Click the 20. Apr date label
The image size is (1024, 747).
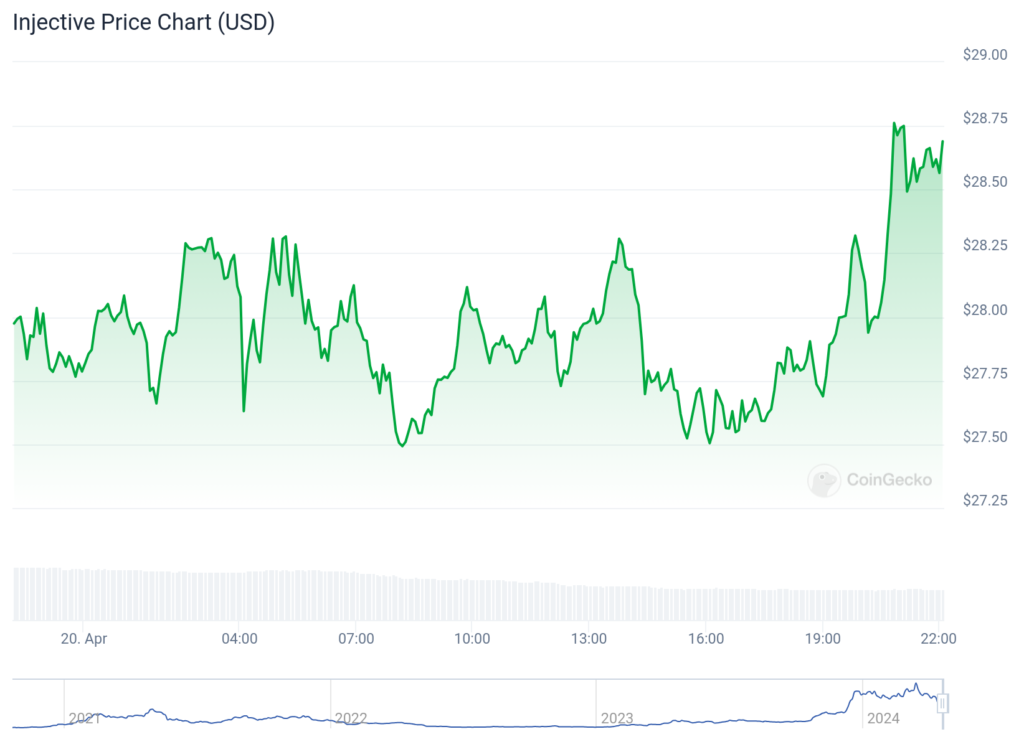(x=84, y=639)
